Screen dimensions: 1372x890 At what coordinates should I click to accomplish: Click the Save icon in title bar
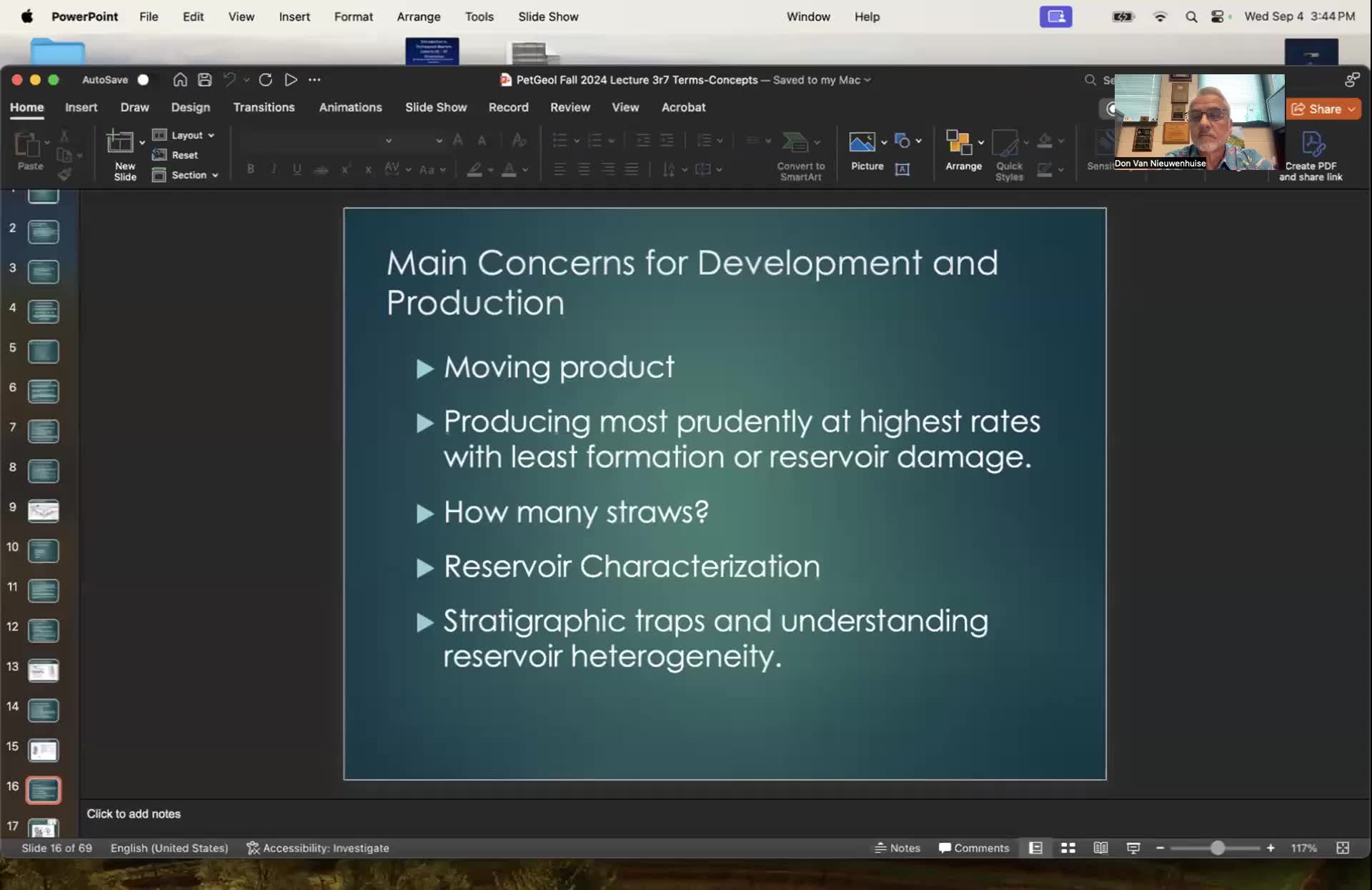204,80
